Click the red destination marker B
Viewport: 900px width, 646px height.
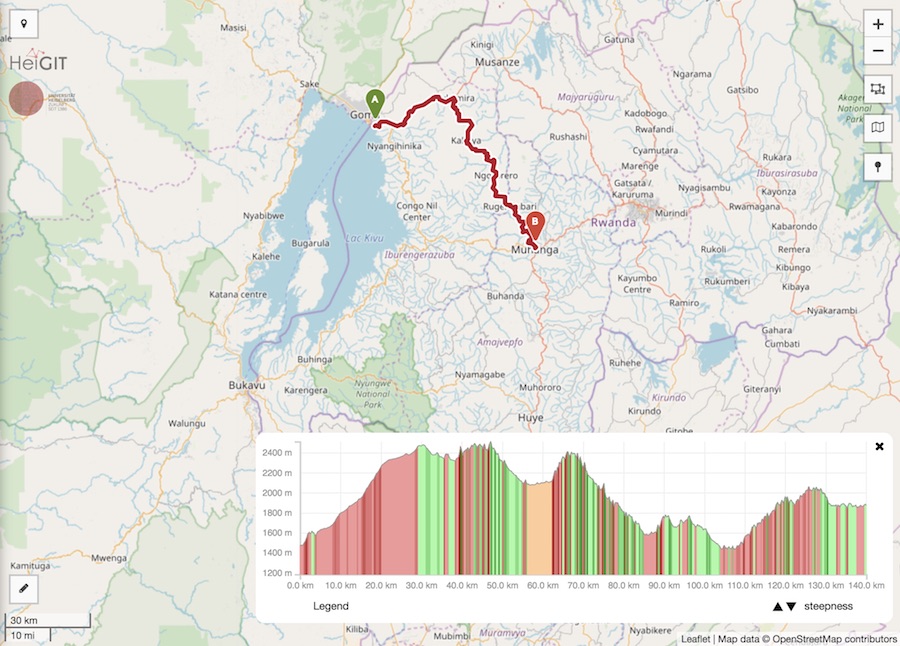tap(535, 224)
